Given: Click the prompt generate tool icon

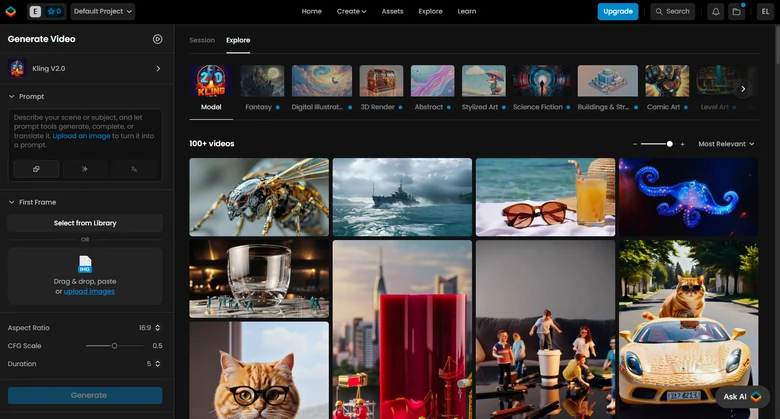Looking at the screenshot, I should point(36,169).
